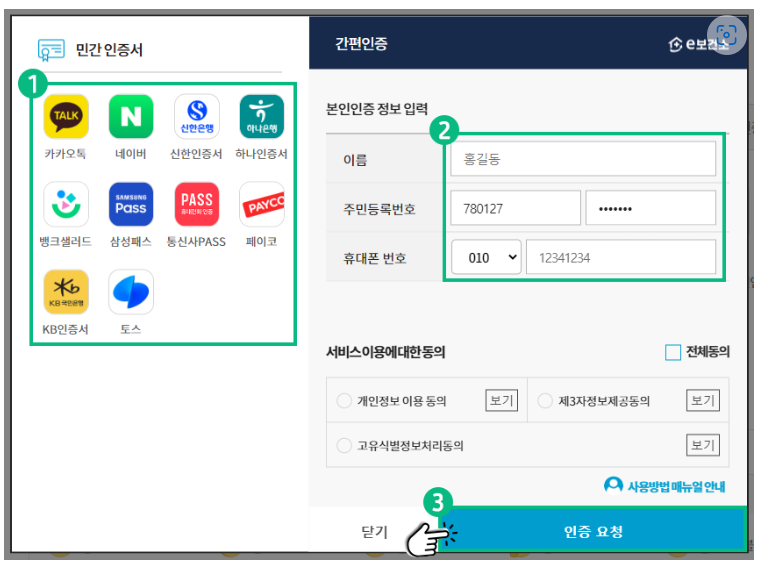782x577 pixels.
Task: Click the phone number field 12341234
Action: point(621,257)
